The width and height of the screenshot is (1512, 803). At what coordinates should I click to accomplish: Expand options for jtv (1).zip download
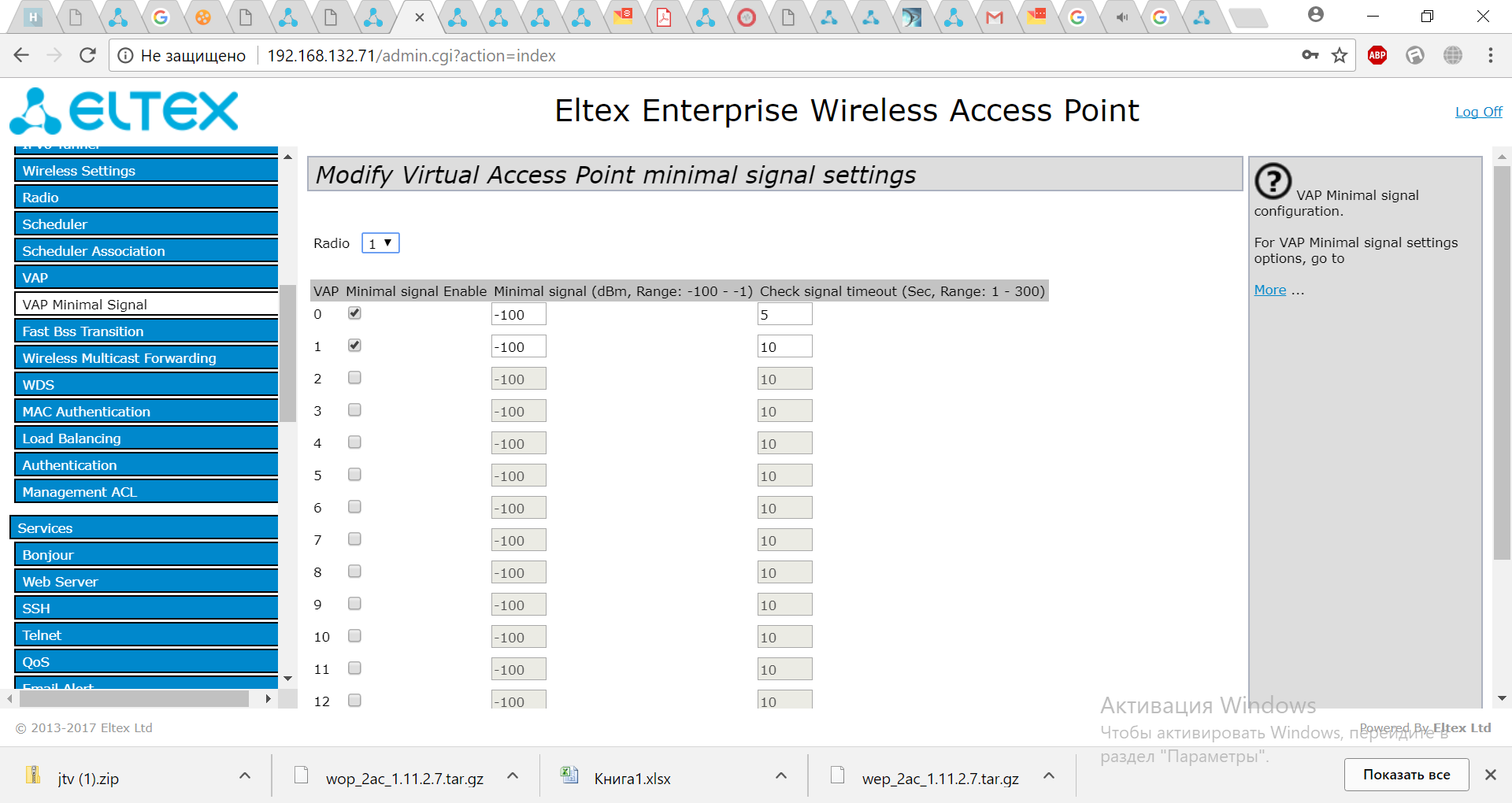click(245, 775)
